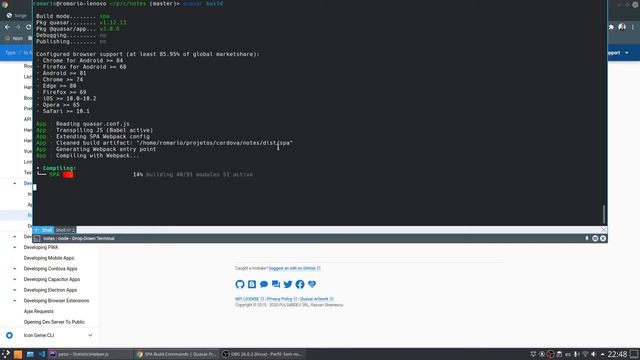The width and height of the screenshot is (640, 360).
Task: Expand the Developing Capacitor Apps section
Action: click(15, 279)
